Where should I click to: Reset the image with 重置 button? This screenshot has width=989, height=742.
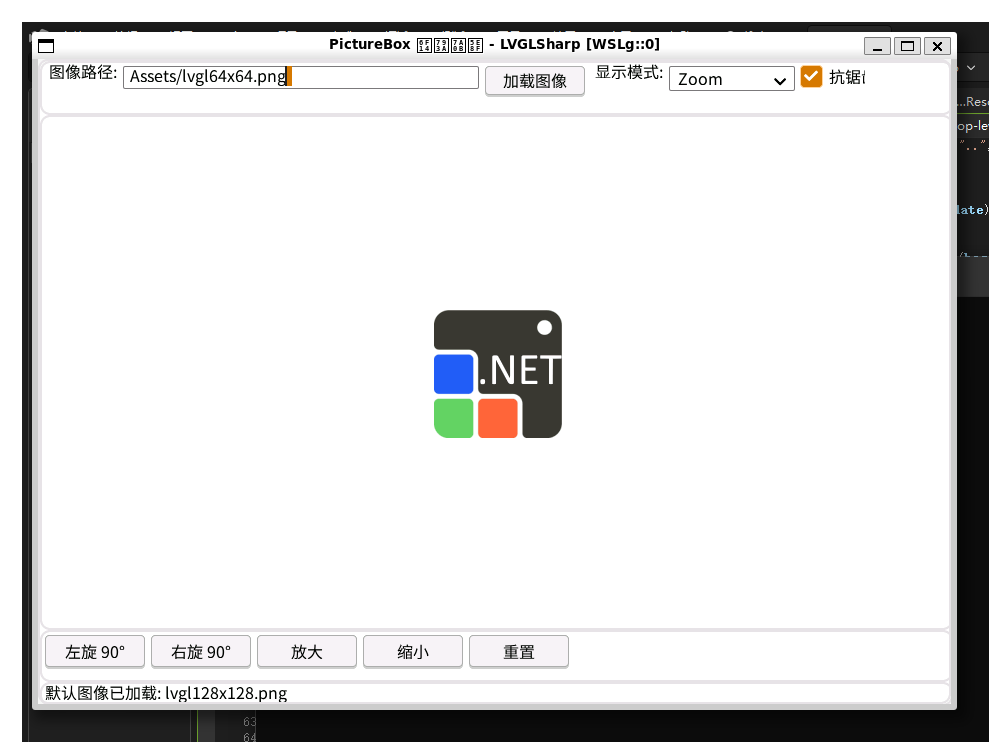(x=519, y=652)
